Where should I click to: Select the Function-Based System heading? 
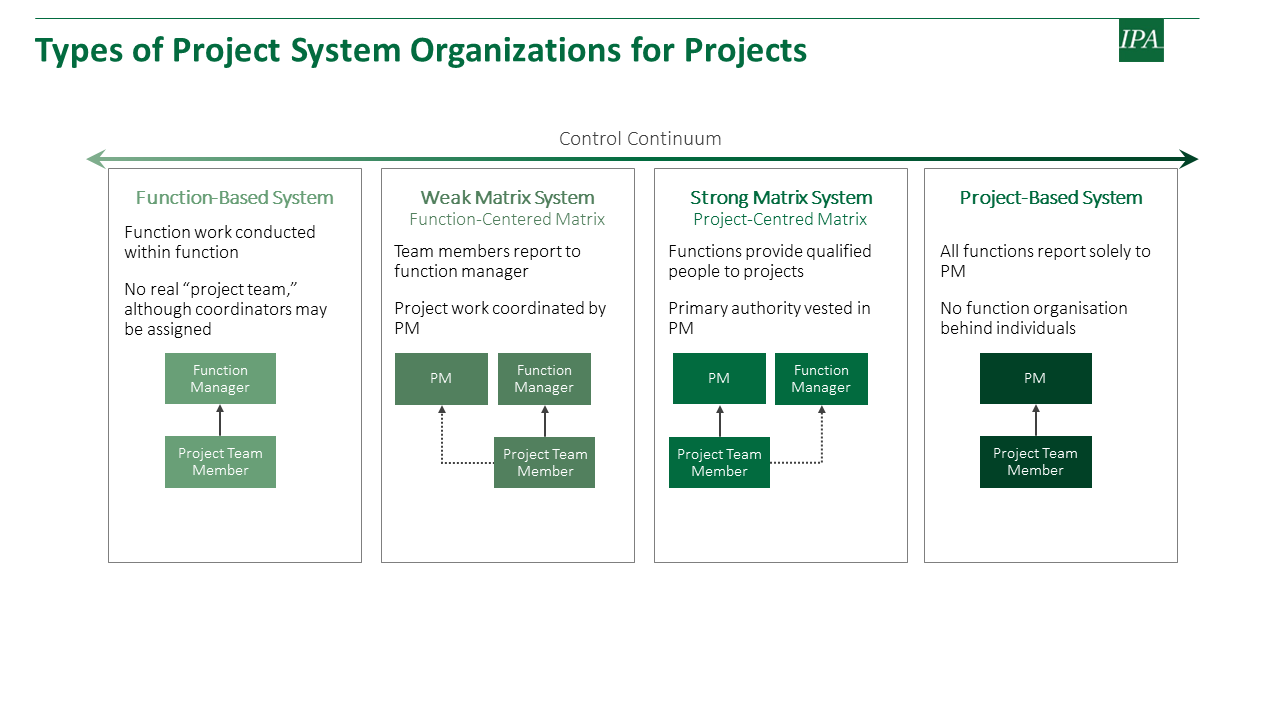coord(235,198)
